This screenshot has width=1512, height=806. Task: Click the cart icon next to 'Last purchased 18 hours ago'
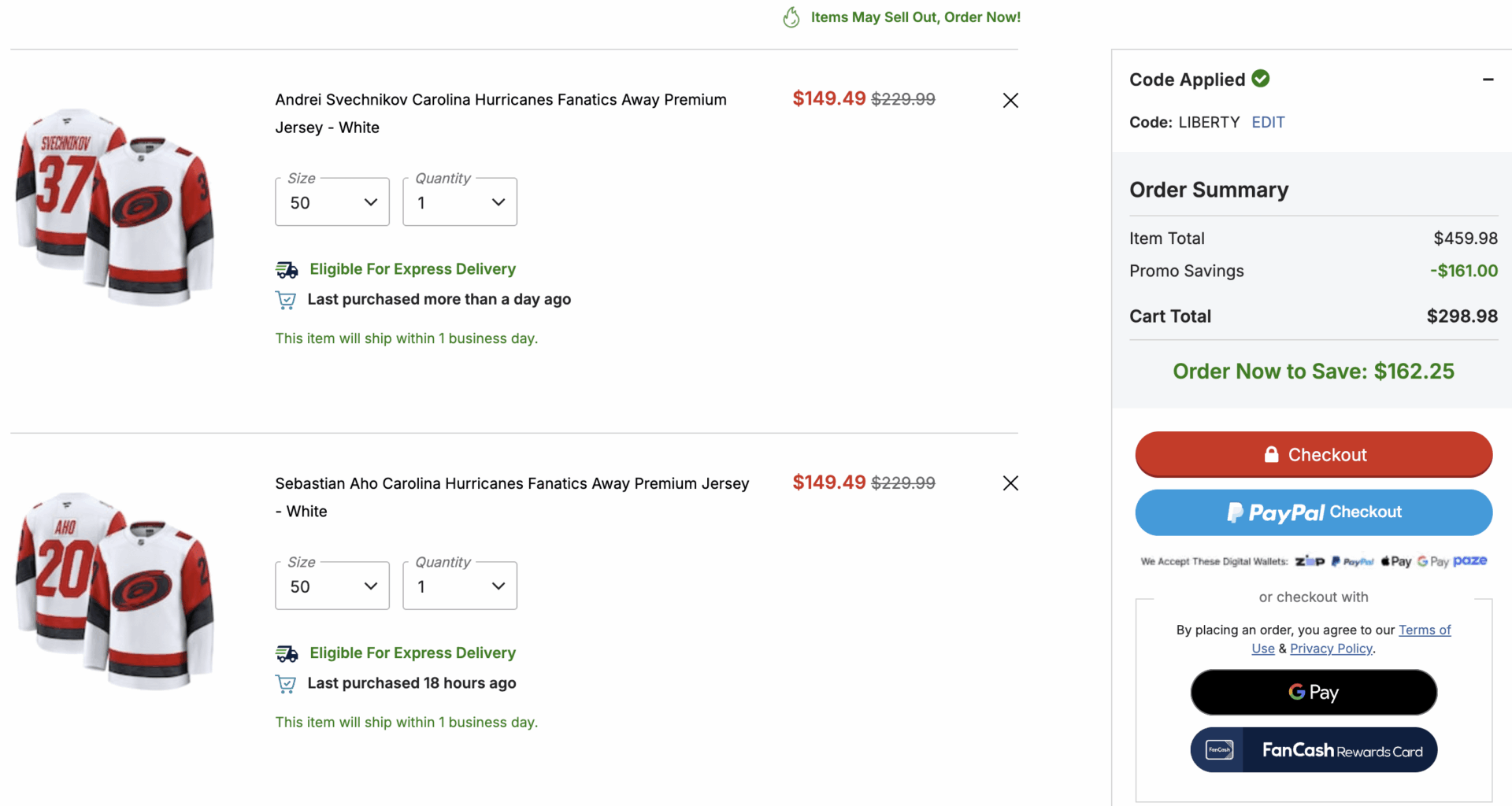point(285,683)
